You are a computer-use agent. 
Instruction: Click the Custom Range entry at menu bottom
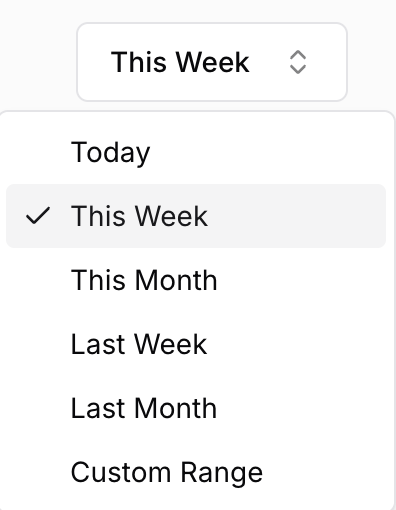pos(196,472)
